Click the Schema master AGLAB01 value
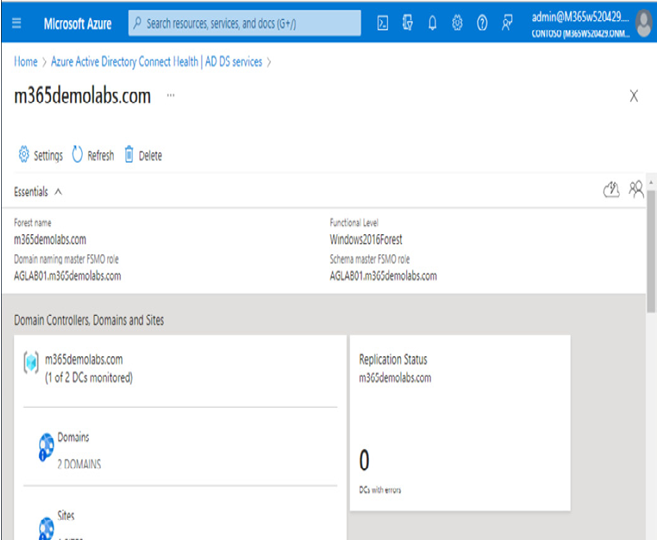This screenshot has height=540, width=659. (383, 276)
